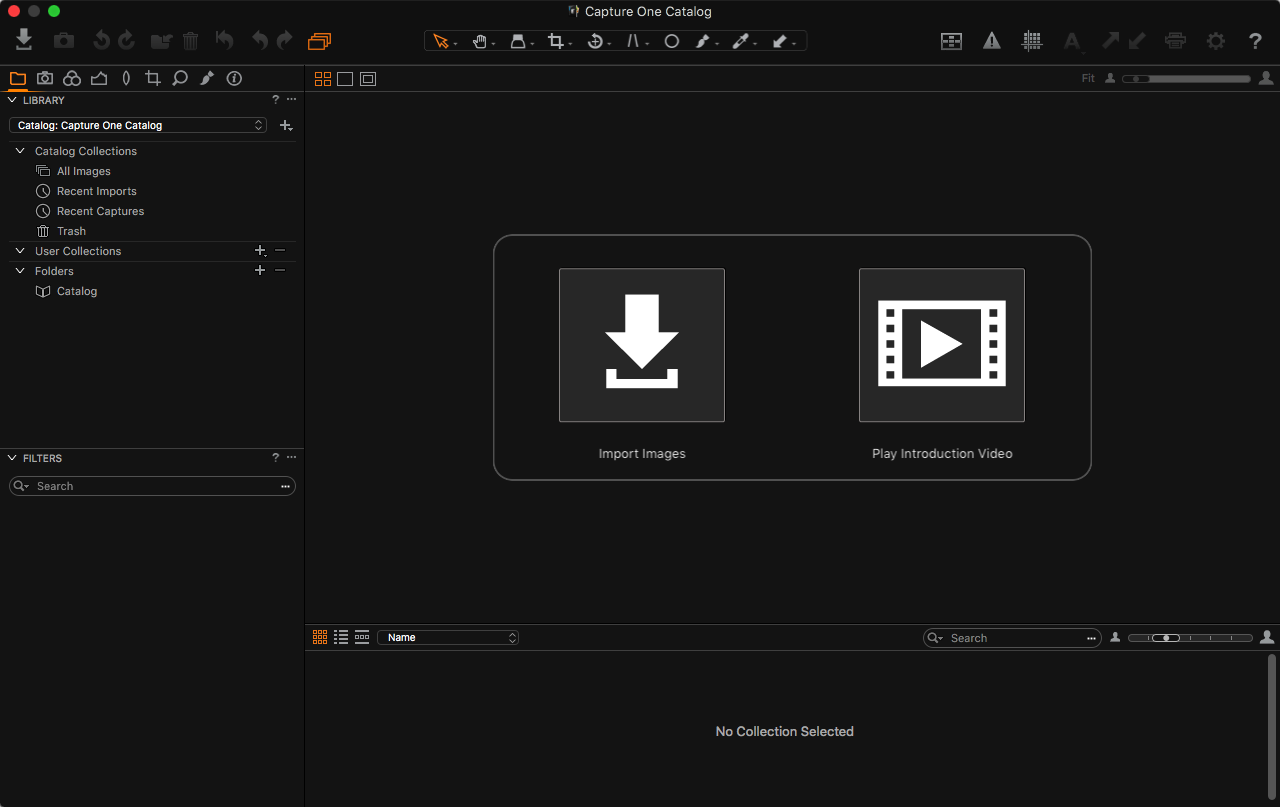Click the Undo arrow icon in the toolbar
The width and height of the screenshot is (1280, 807).
tap(261, 41)
